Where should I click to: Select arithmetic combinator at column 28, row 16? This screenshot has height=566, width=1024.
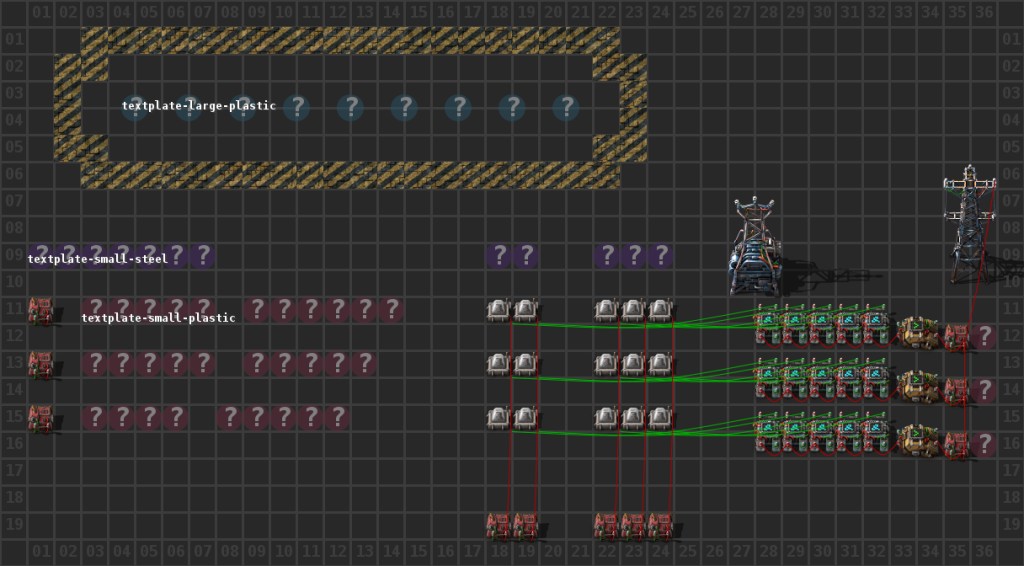point(768,433)
